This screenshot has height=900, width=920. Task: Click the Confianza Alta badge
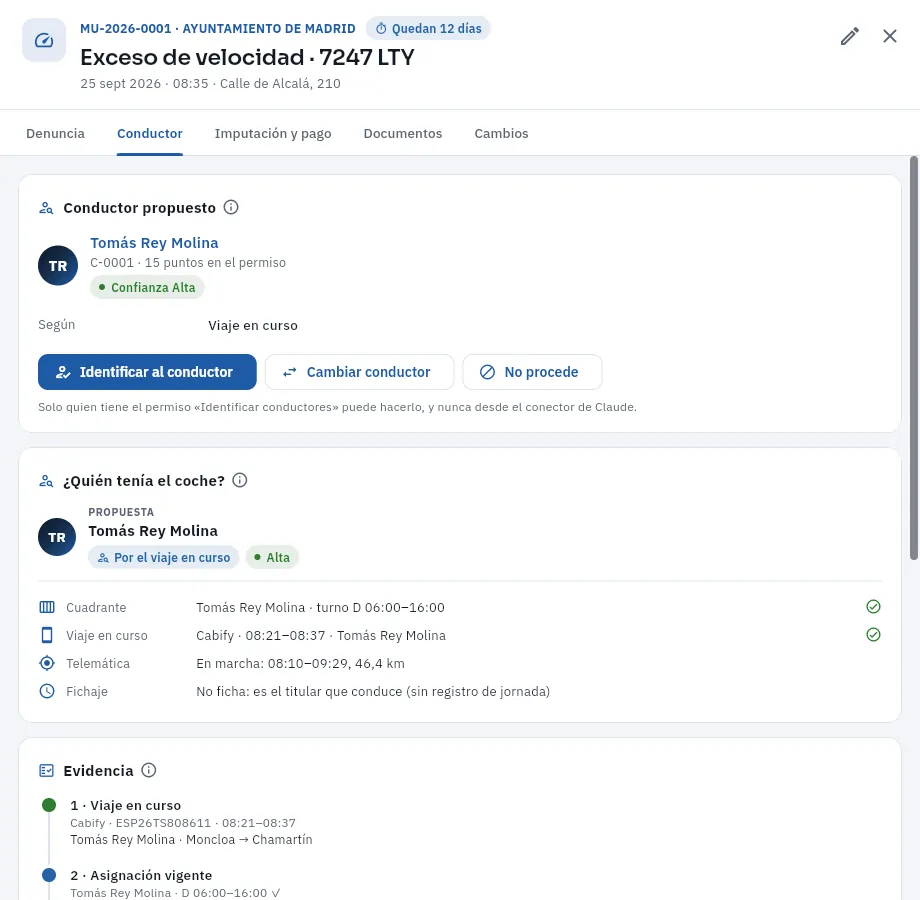click(x=147, y=287)
